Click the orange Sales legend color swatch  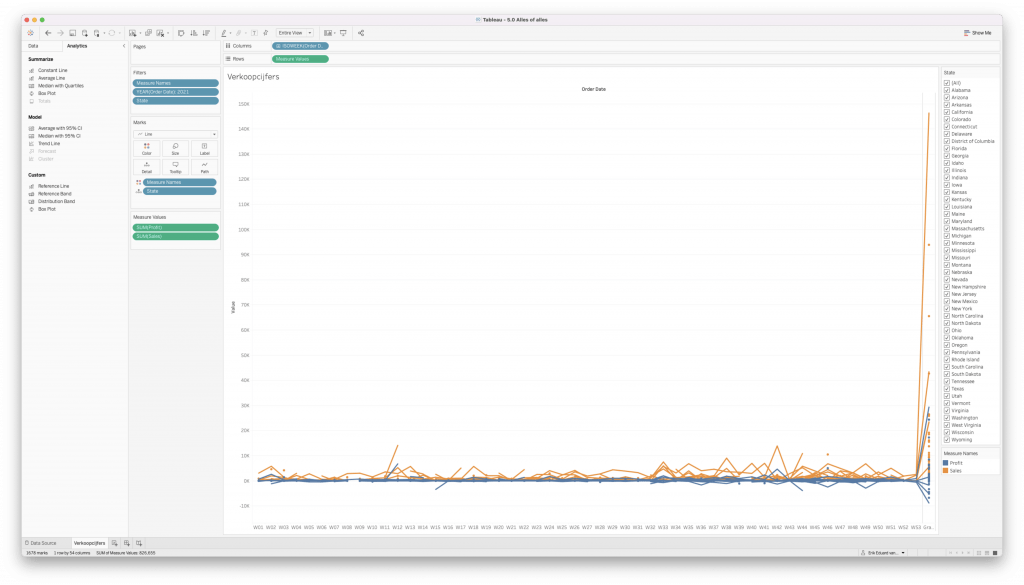[946, 470]
